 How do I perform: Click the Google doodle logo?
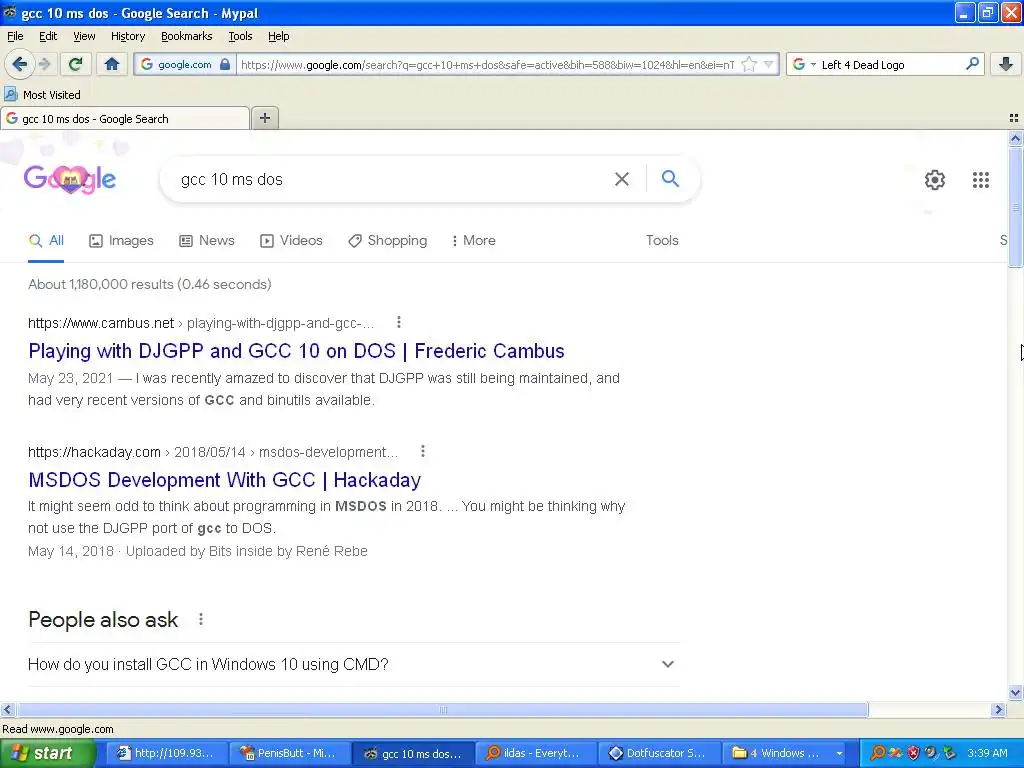pos(70,179)
